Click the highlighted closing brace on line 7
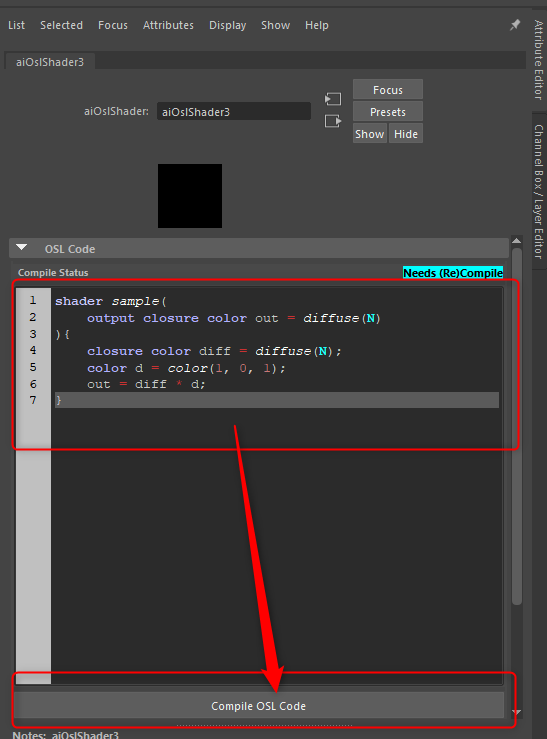Image resolution: width=547 pixels, height=739 pixels. tap(277, 400)
